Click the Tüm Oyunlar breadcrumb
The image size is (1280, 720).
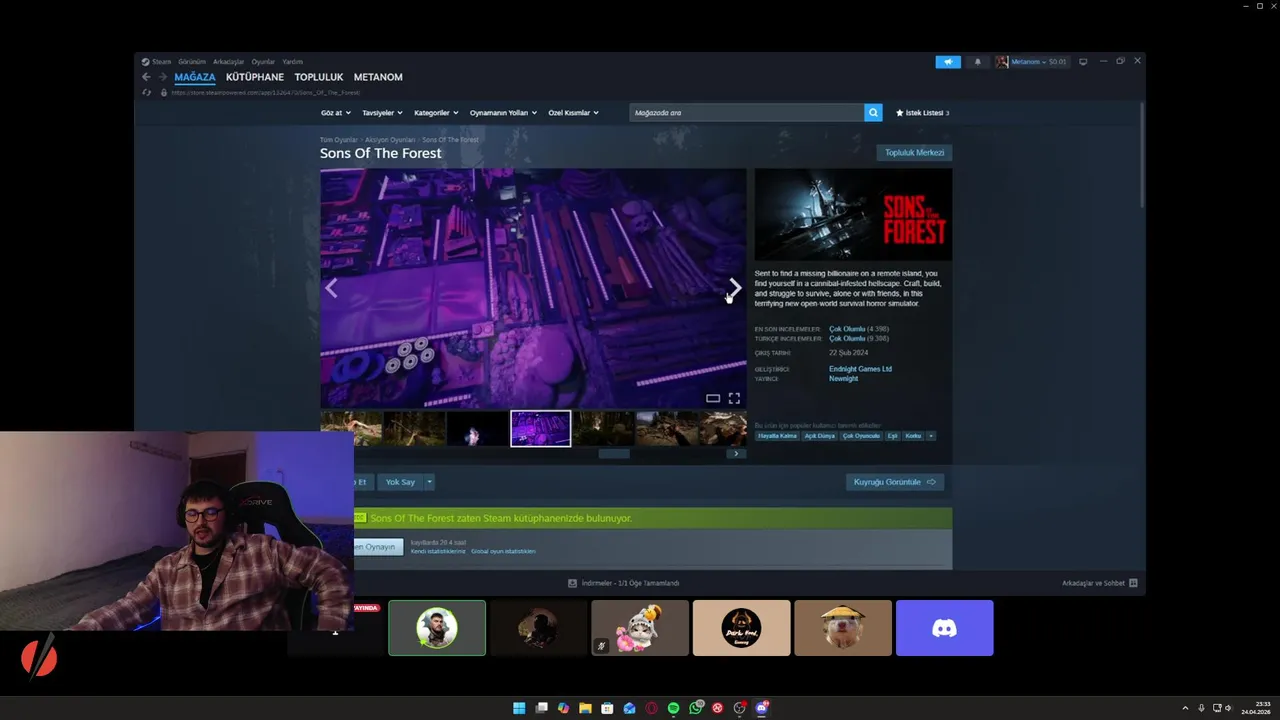tap(338, 140)
